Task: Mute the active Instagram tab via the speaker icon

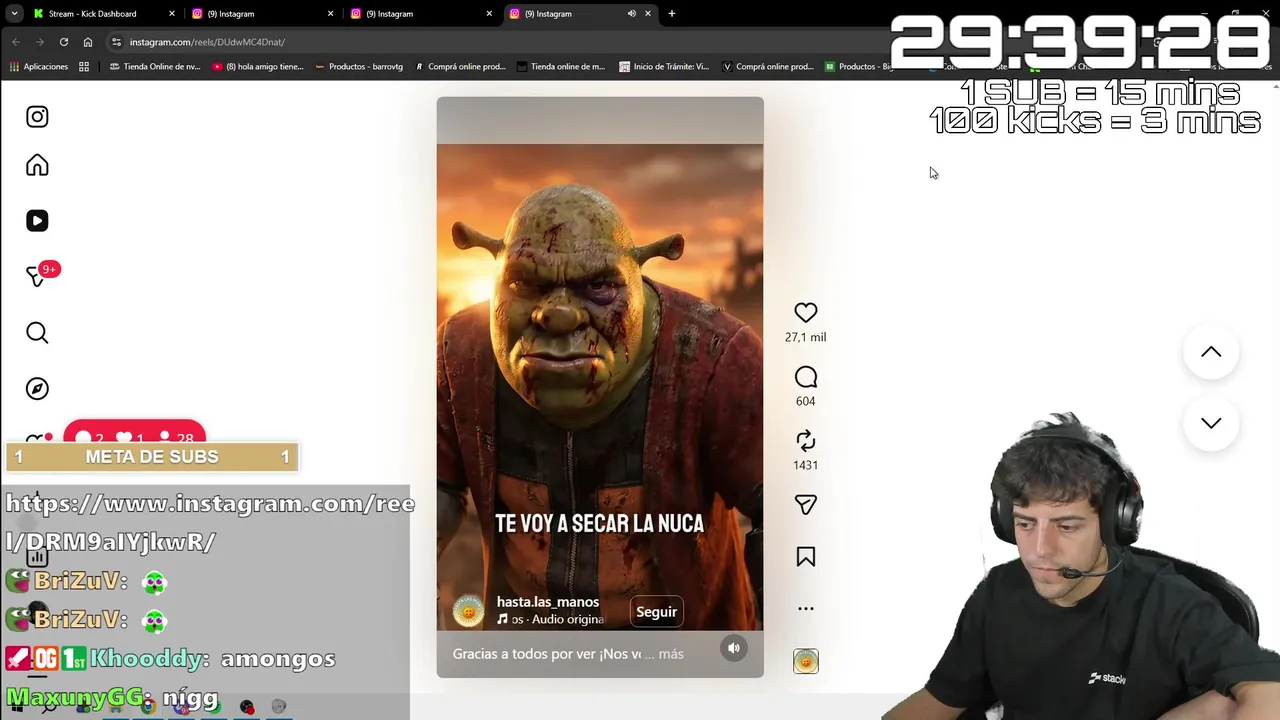Action: coord(632,14)
